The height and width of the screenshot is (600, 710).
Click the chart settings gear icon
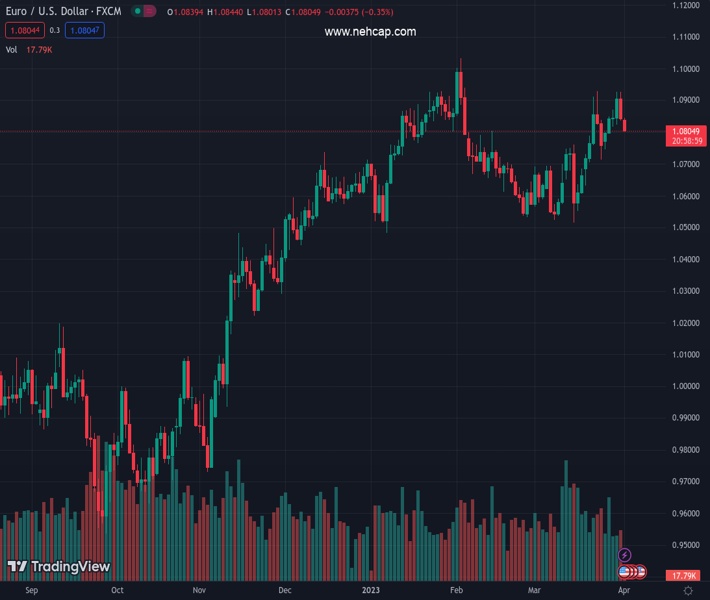click(687, 591)
